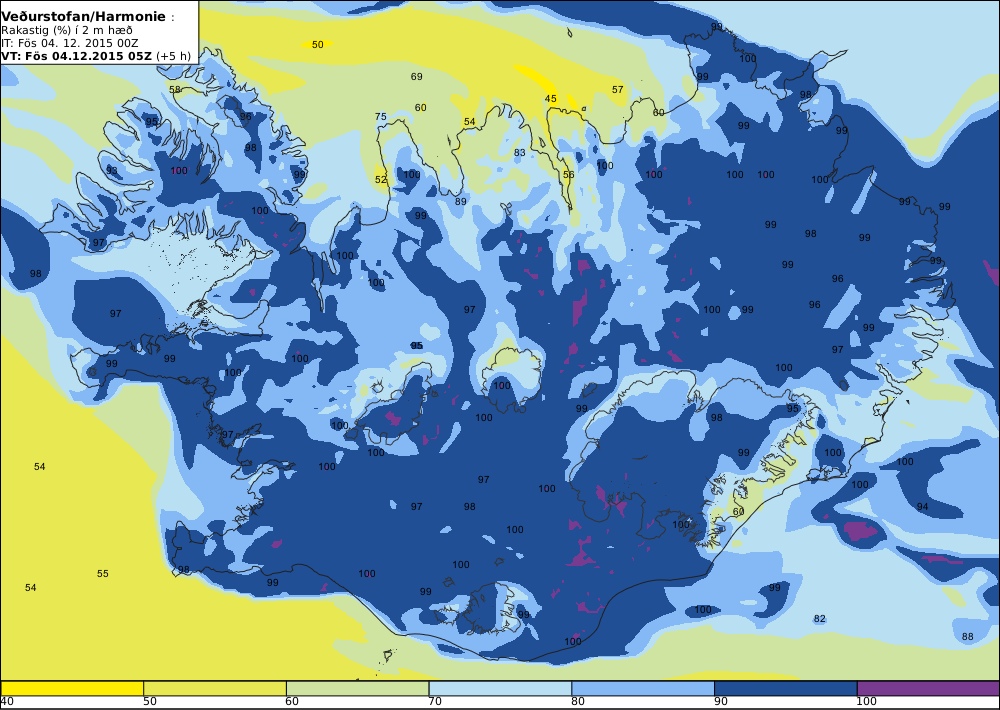Click the legend scale label 90
The height and width of the screenshot is (710, 1000).
721,702
